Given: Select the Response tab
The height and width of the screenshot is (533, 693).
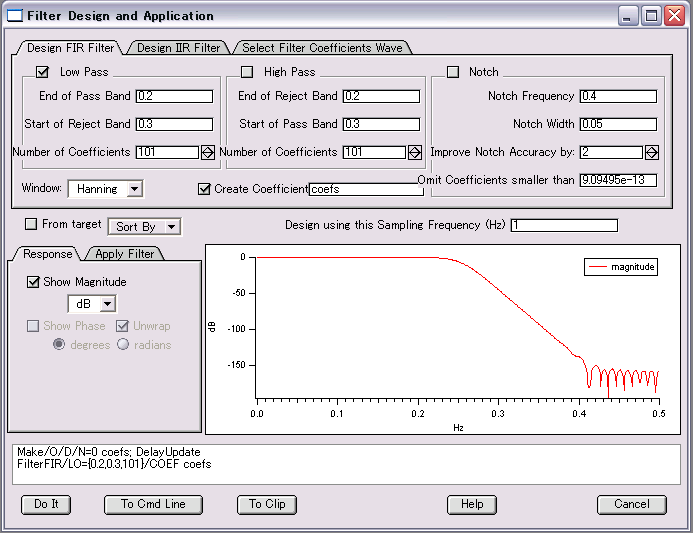Looking at the screenshot, I should (x=47, y=254).
